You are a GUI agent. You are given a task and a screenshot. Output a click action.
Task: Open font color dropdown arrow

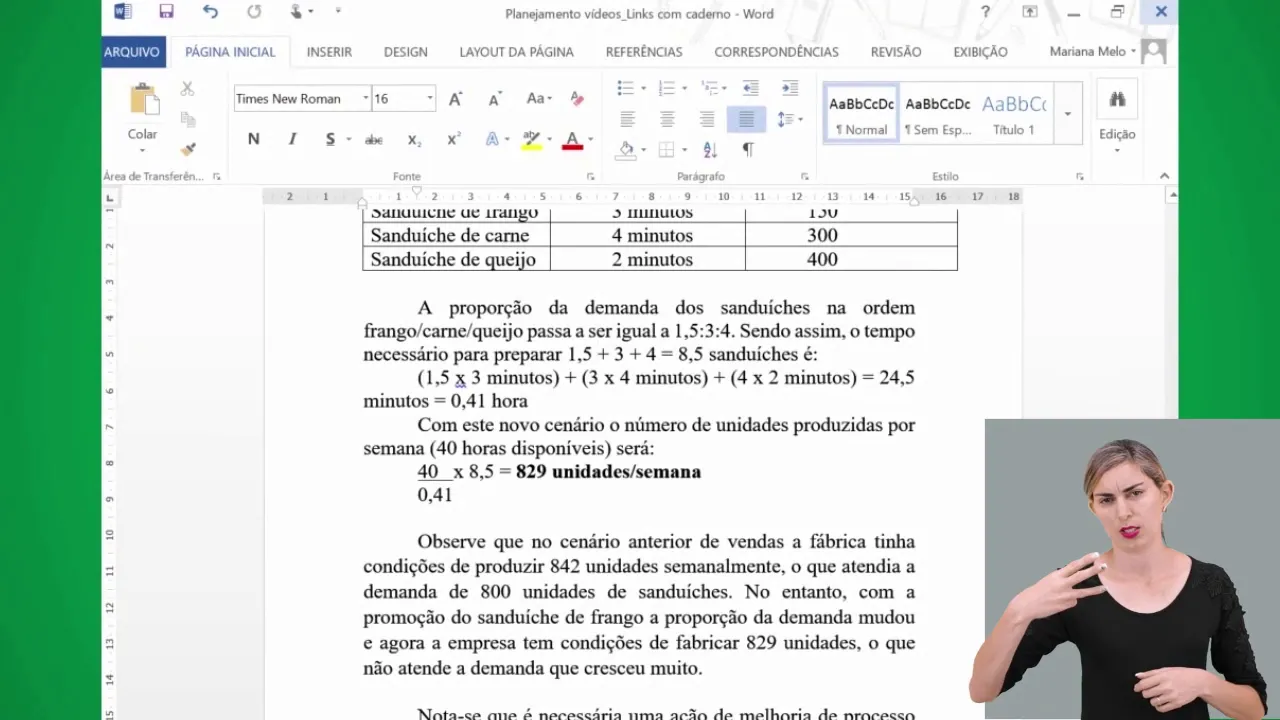tap(590, 140)
